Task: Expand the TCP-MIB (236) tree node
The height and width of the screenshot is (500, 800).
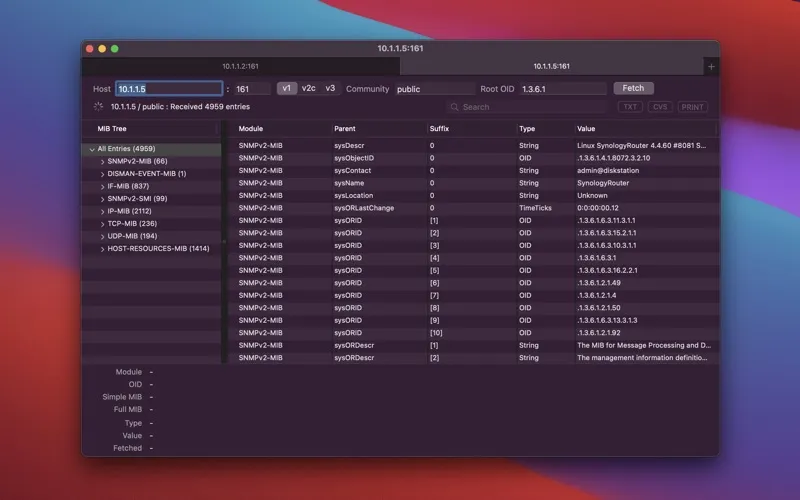Action: 103,224
